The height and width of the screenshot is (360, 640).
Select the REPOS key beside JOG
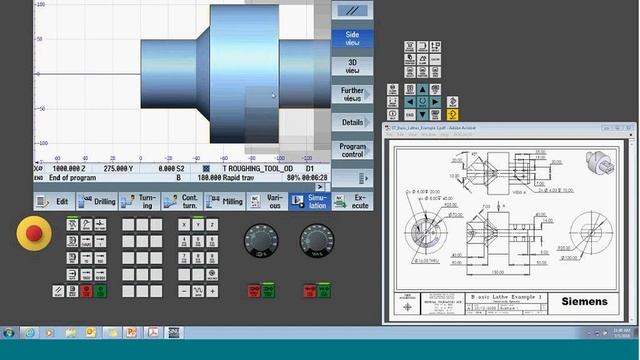(86, 224)
